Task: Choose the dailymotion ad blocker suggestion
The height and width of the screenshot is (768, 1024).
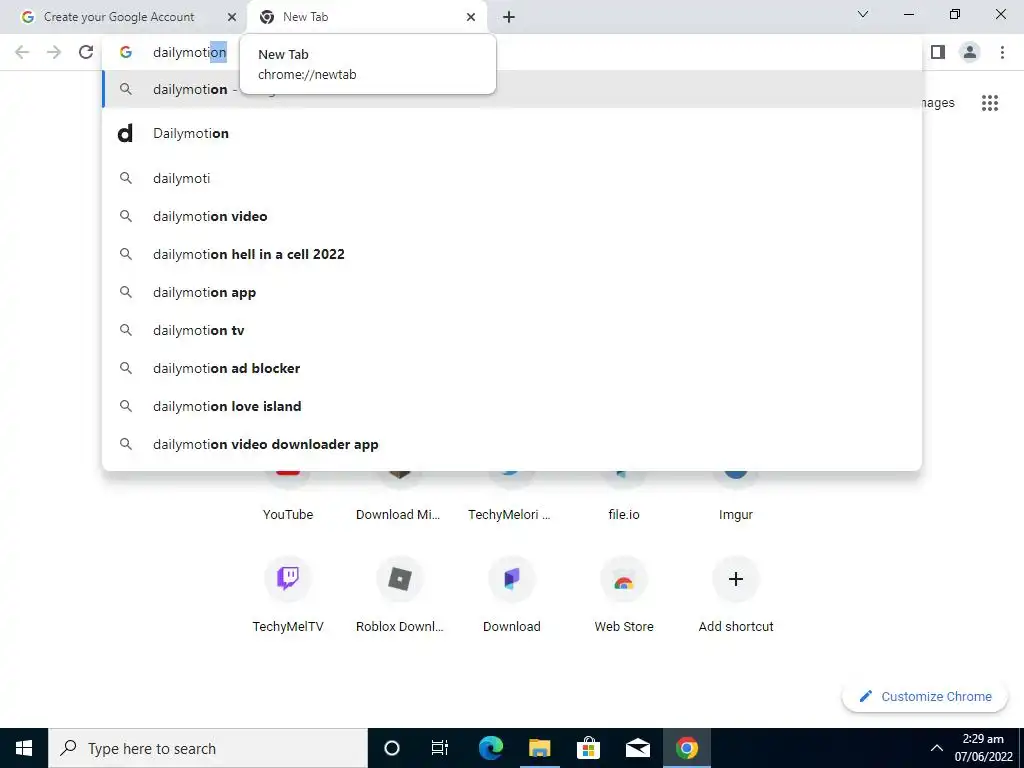Action: pos(512,368)
